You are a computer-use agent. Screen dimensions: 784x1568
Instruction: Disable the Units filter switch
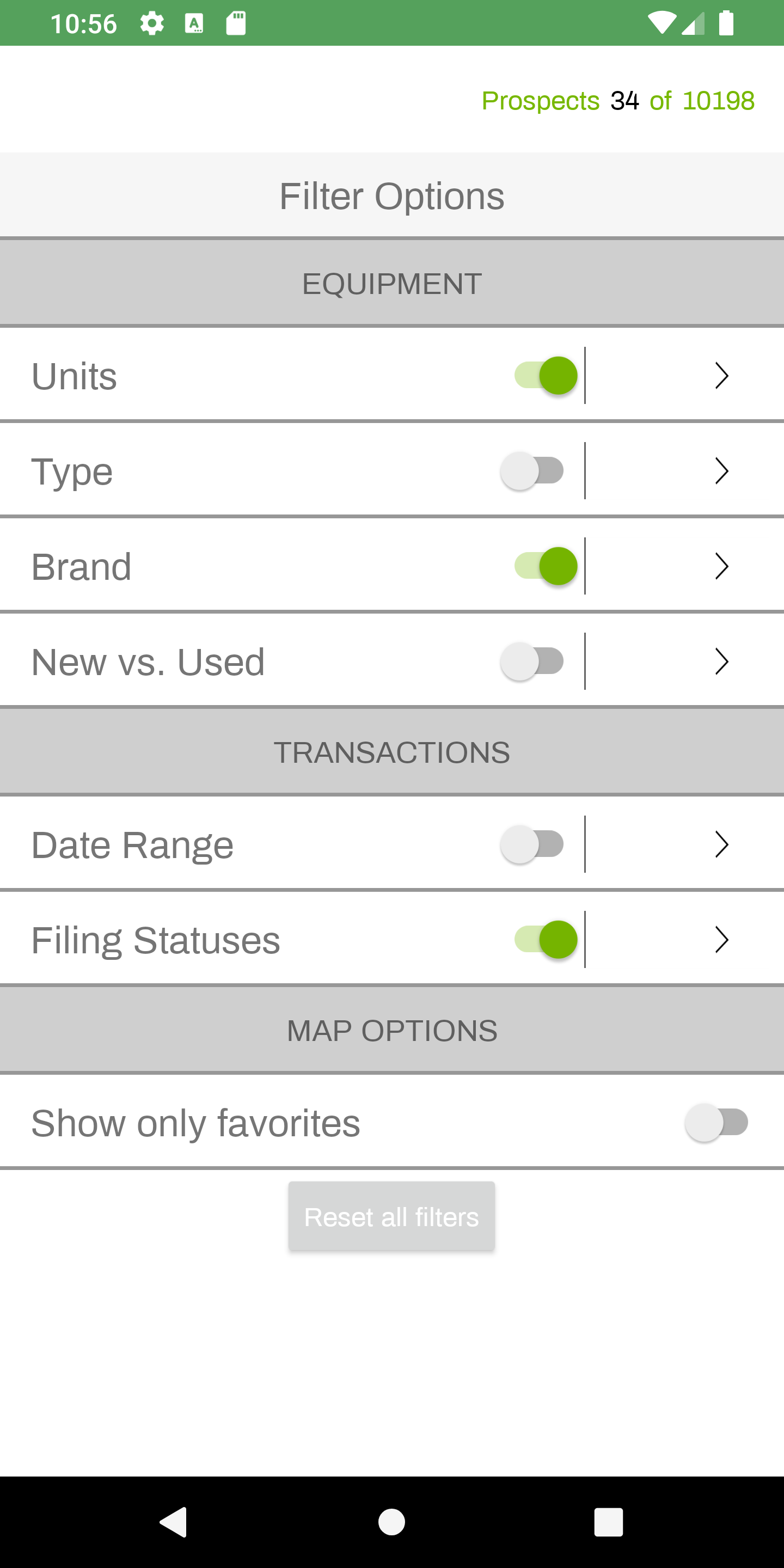click(x=546, y=376)
